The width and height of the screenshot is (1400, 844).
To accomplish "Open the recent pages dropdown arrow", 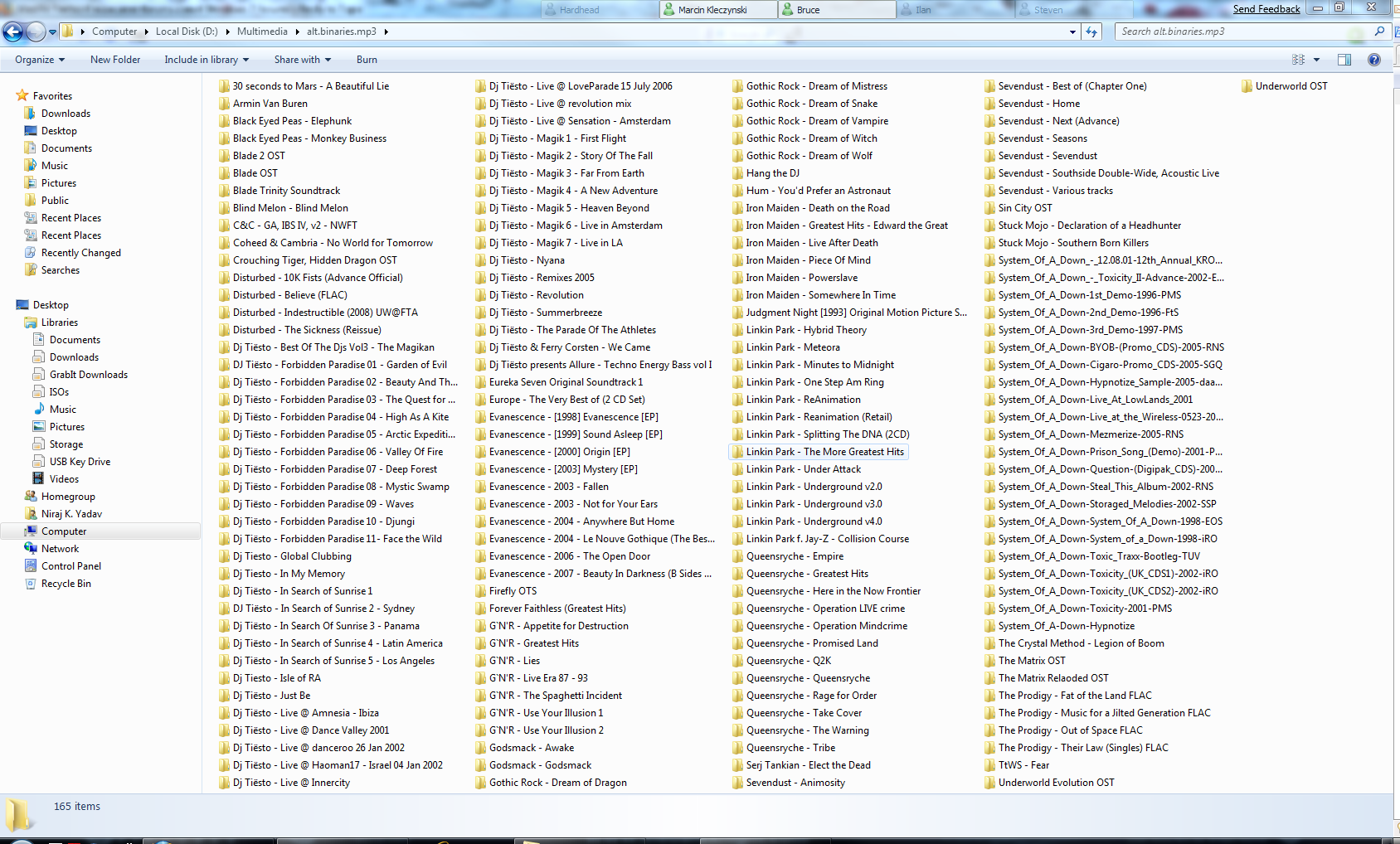I will coord(52,32).
